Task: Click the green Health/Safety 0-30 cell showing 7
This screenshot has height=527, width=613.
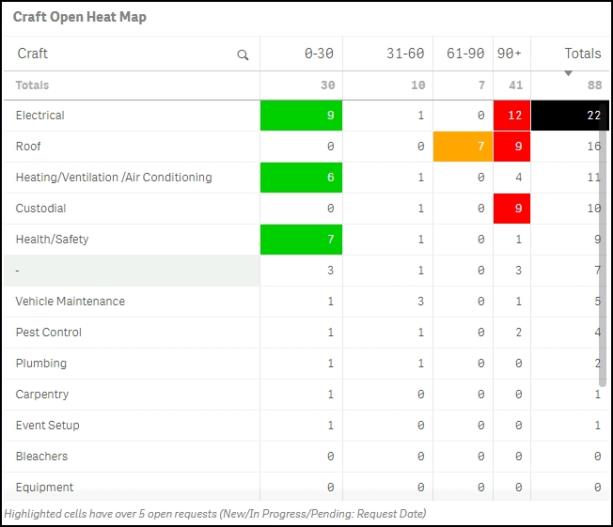Action: (301, 239)
